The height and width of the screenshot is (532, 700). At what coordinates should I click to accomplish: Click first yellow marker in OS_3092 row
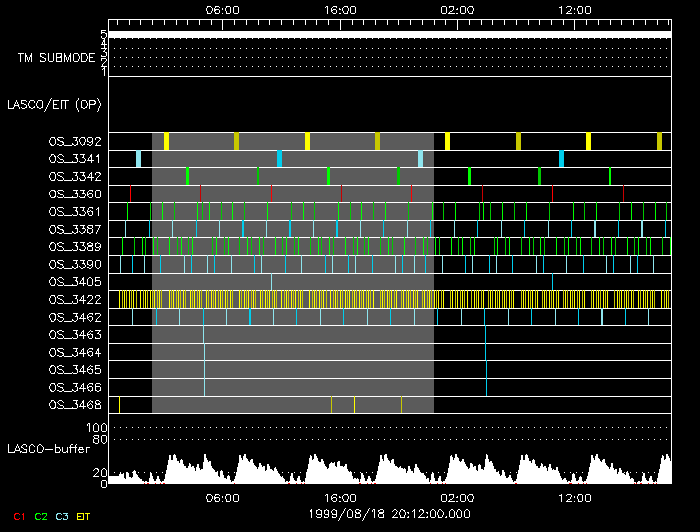tap(167, 141)
